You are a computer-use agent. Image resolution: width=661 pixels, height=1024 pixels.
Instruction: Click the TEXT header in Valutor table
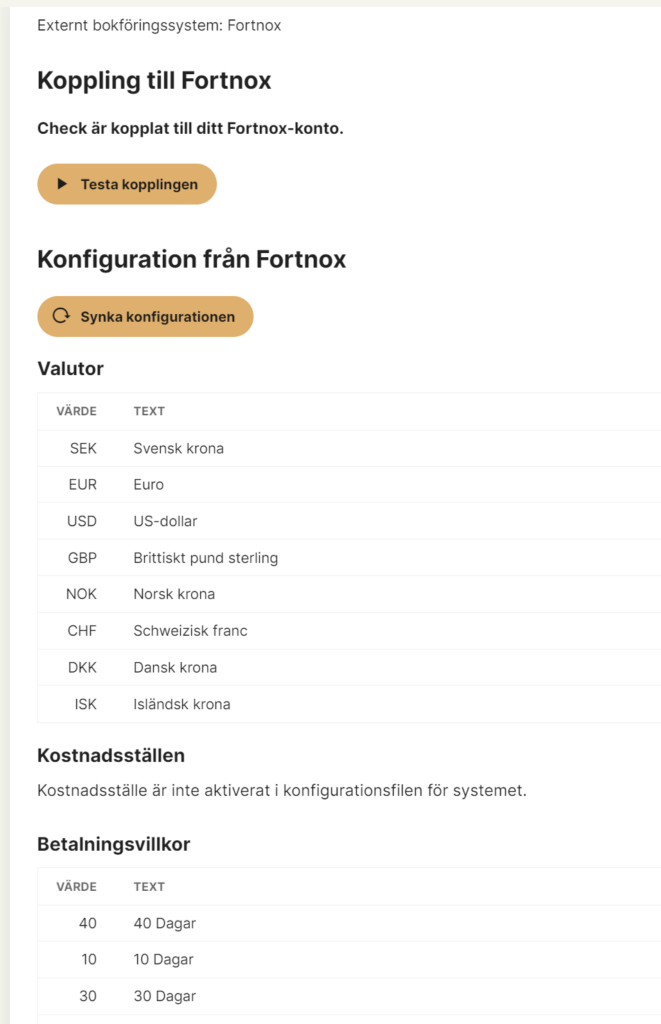click(x=149, y=411)
